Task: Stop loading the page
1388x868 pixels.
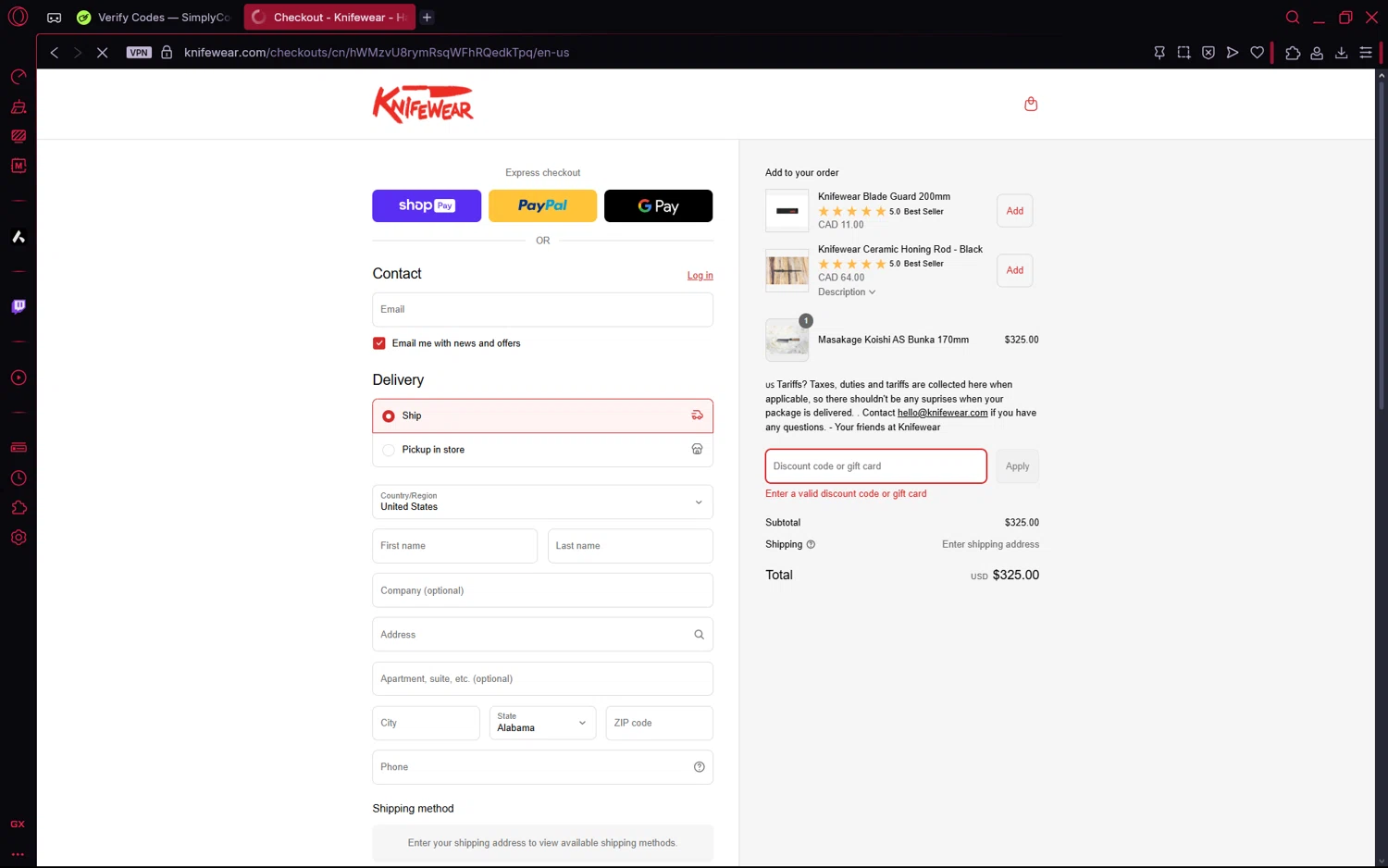Action: coord(103,53)
